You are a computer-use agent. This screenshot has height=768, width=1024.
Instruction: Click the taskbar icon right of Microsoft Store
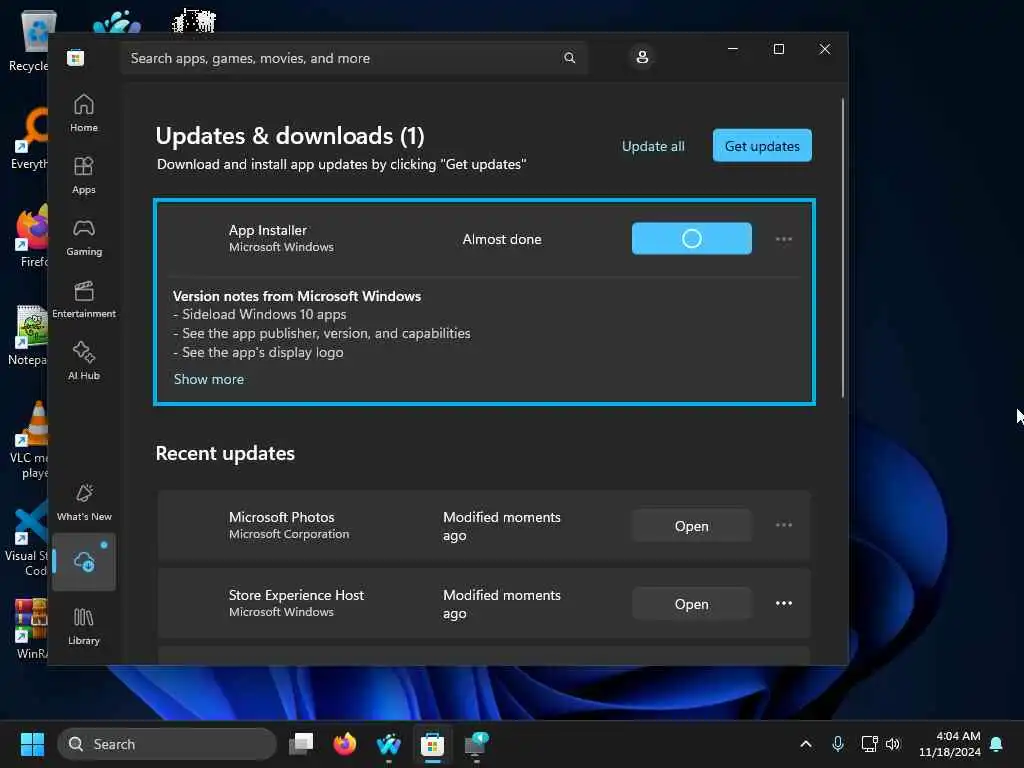click(476, 744)
